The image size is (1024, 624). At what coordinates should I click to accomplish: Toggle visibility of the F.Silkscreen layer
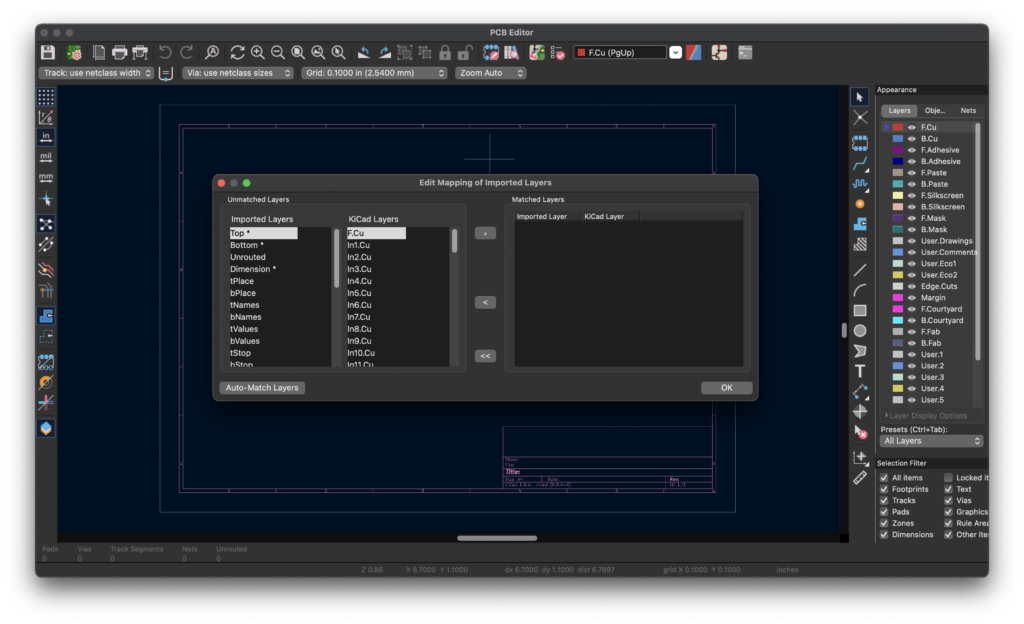(x=912, y=195)
